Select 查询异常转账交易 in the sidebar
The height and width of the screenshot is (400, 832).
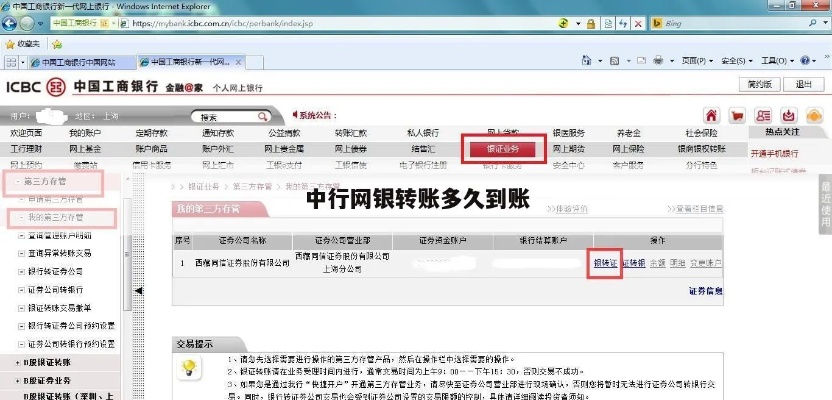[x=59, y=253]
